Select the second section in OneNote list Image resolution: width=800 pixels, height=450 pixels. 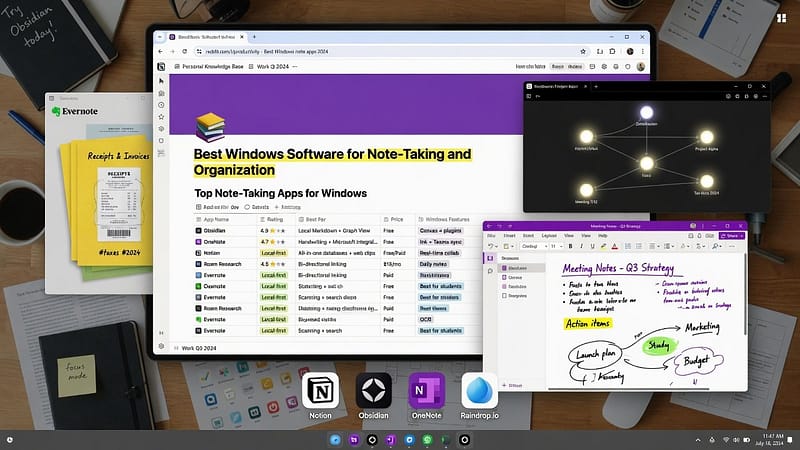click(x=521, y=277)
